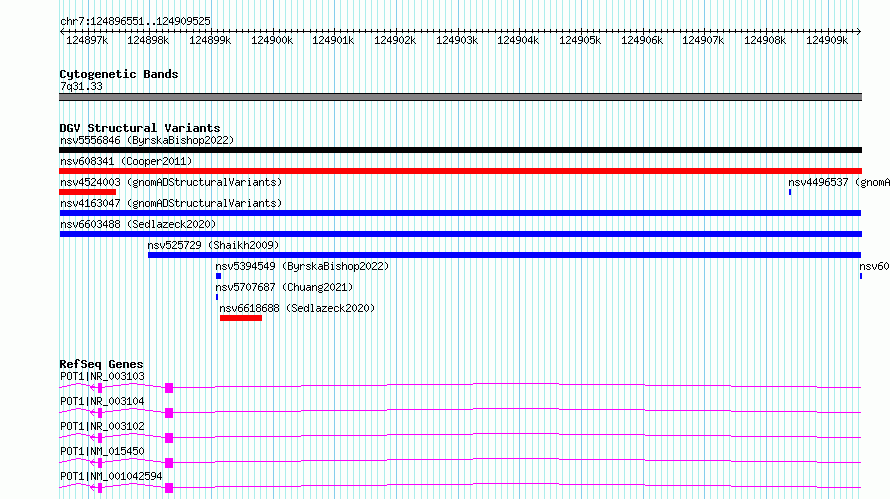
Task: Click the RefSeq Genes track title
Action: [x=101, y=364]
